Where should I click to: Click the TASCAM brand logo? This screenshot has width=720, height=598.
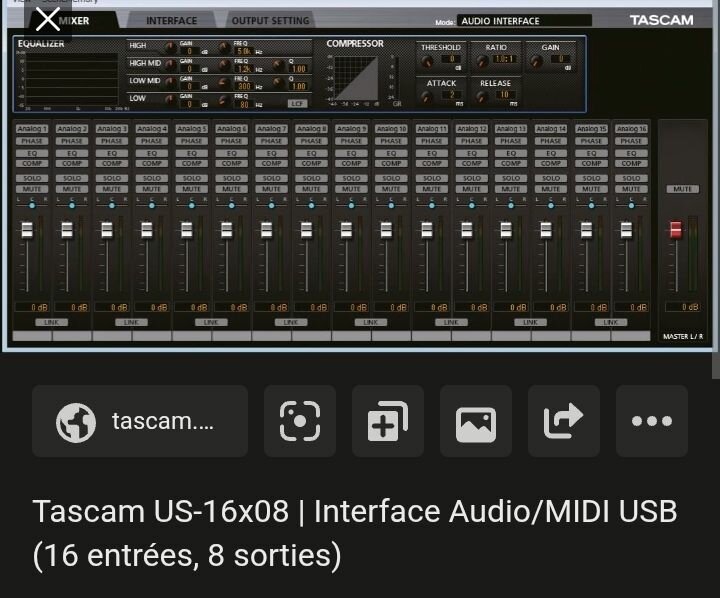[661, 20]
